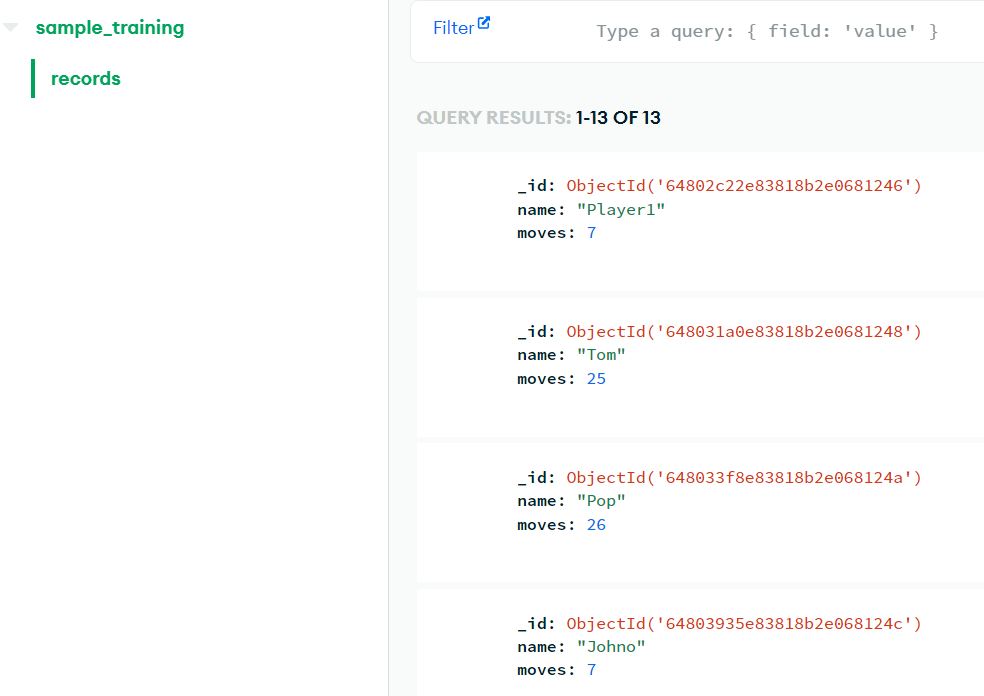Focus the query filter input field
This screenshot has width=984, height=696.
point(767,31)
